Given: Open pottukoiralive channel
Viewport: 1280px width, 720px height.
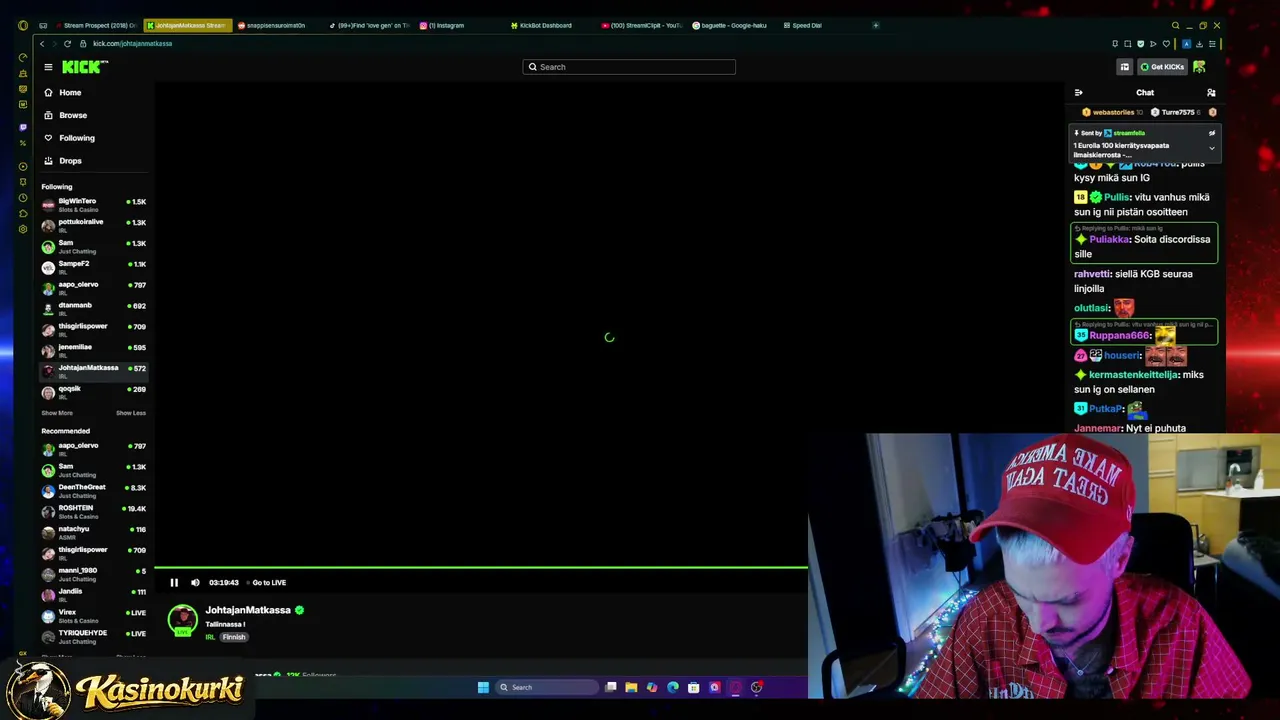Looking at the screenshot, I should point(94,225).
